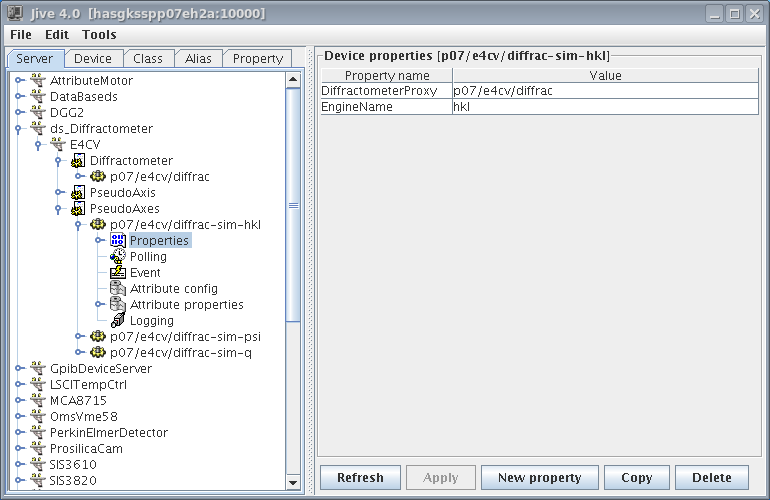This screenshot has height=500, width=770.
Task: Expand the PseudoAxis class node
Action: coord(59,192)
